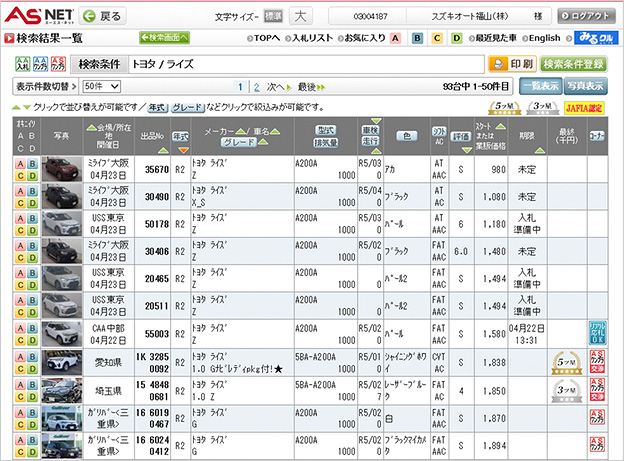This screenshot has height=461, width=624.
Task: Mark 愛知県 row as favorite A
Action: tap(20, 357)
